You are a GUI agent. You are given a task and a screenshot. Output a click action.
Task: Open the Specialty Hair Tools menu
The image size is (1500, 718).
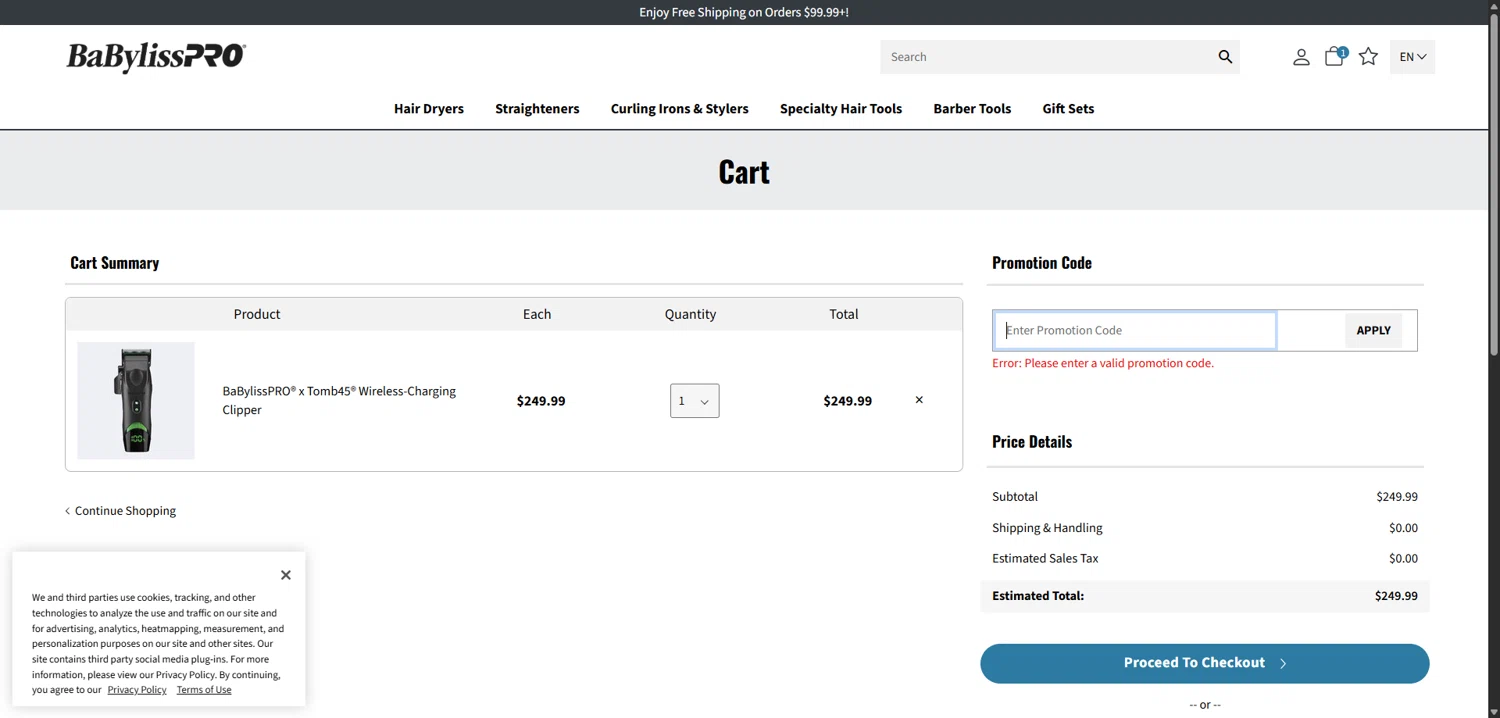(x=841, y=109)
